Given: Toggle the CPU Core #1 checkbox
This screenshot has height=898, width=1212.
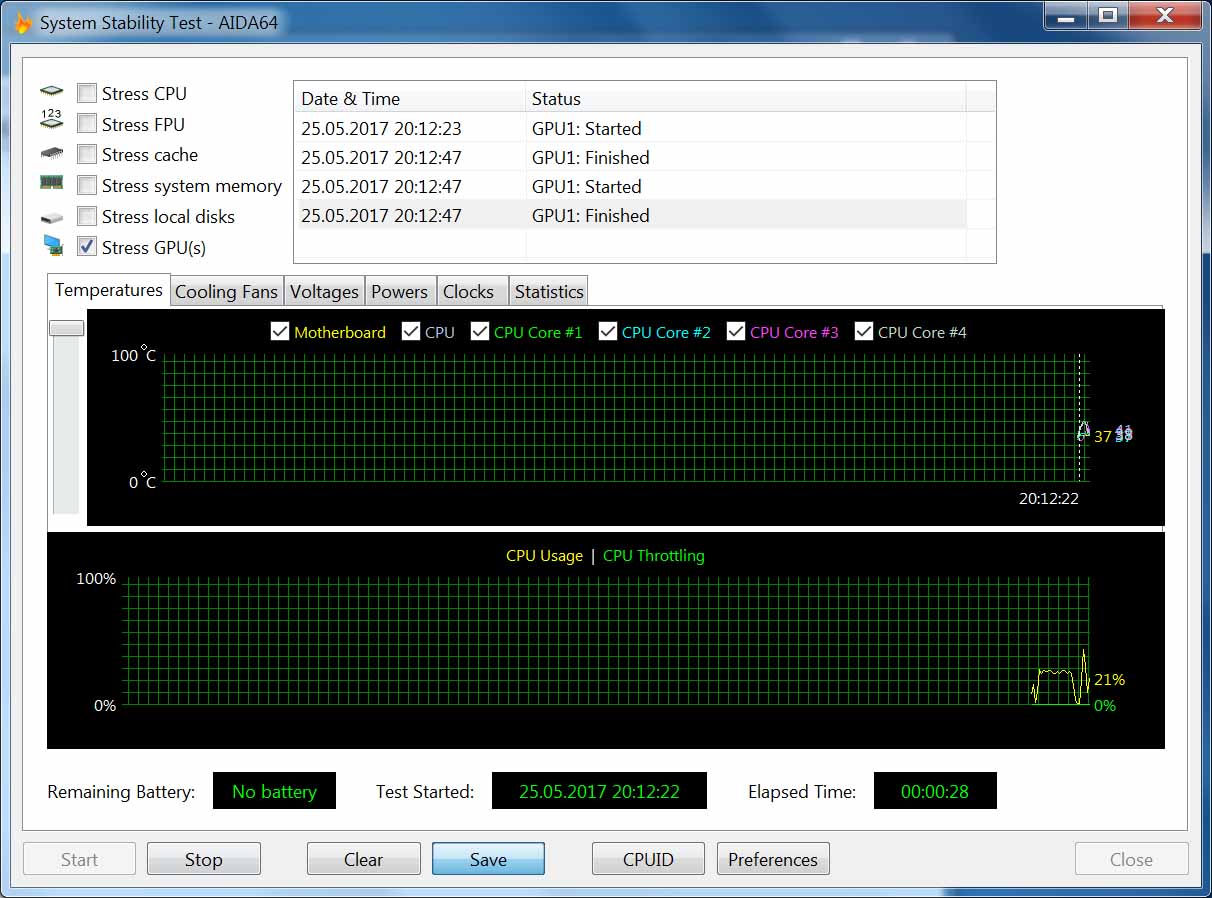Looking at the screenshot, I should pos(479,332).
